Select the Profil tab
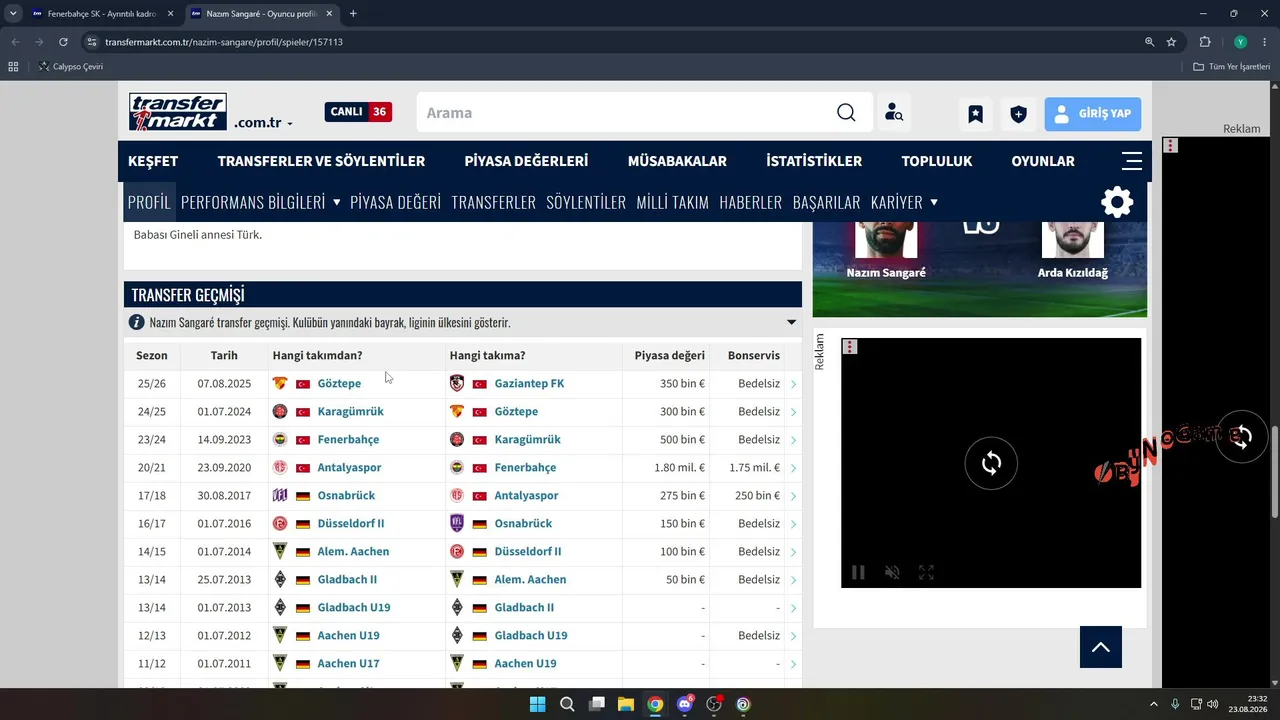This screenshot has width=1280, height=720. [149, 202]
